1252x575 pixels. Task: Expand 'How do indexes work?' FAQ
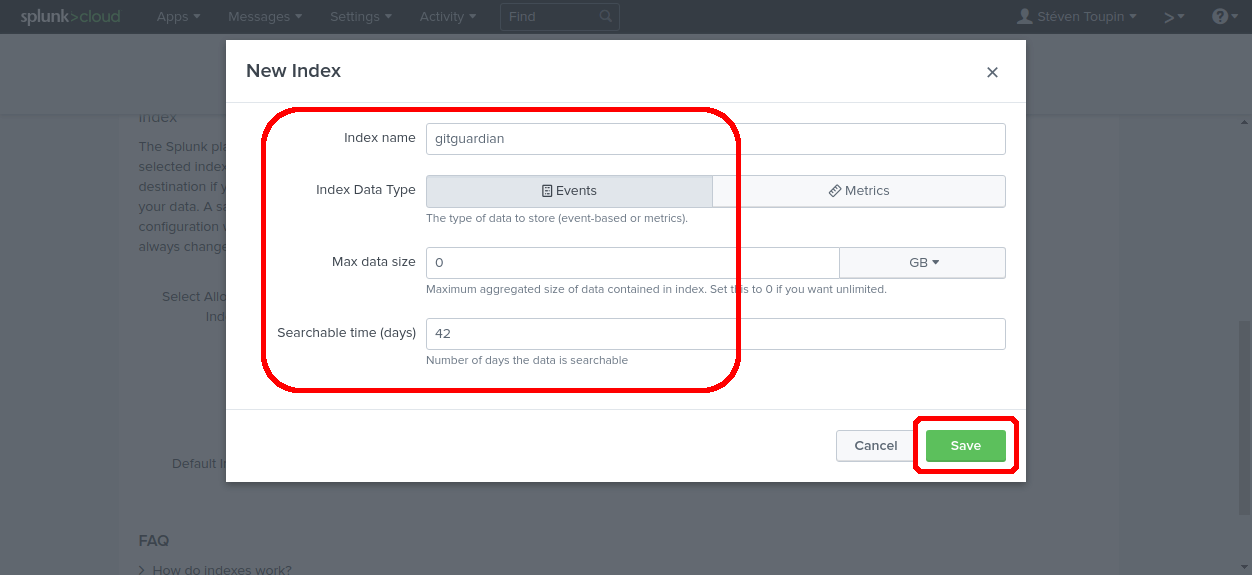pos(215,570)
